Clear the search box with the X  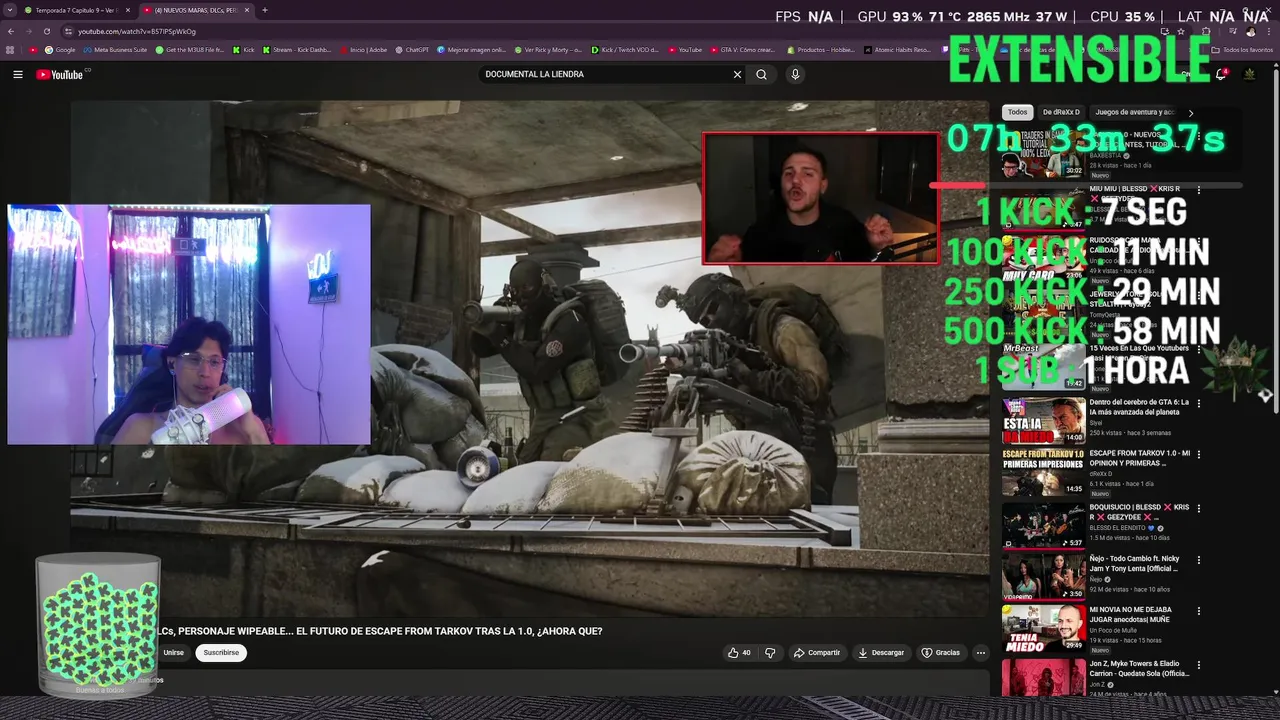(x=737, y=74)
